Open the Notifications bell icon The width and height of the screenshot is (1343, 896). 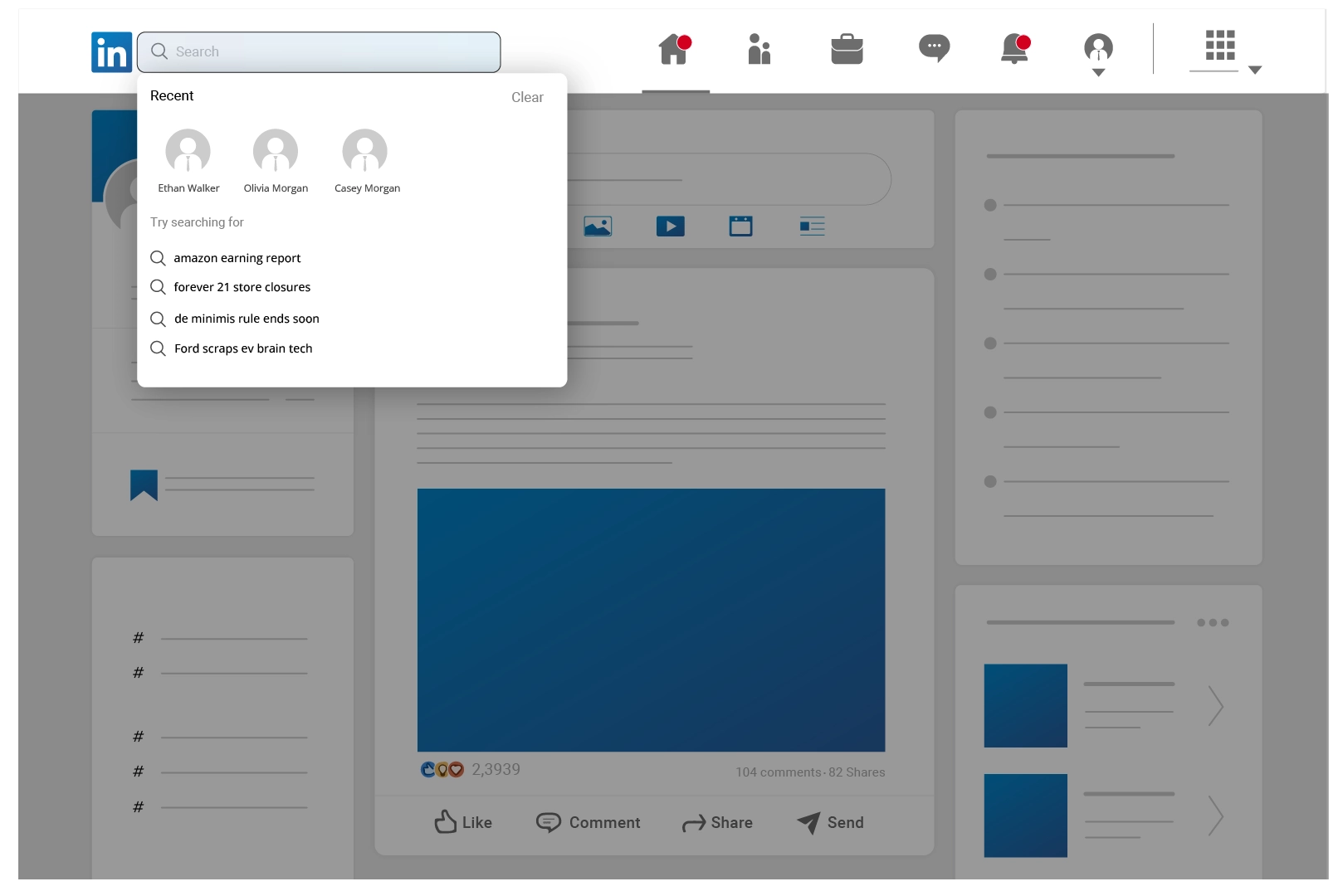click(x=1014, y=50)
